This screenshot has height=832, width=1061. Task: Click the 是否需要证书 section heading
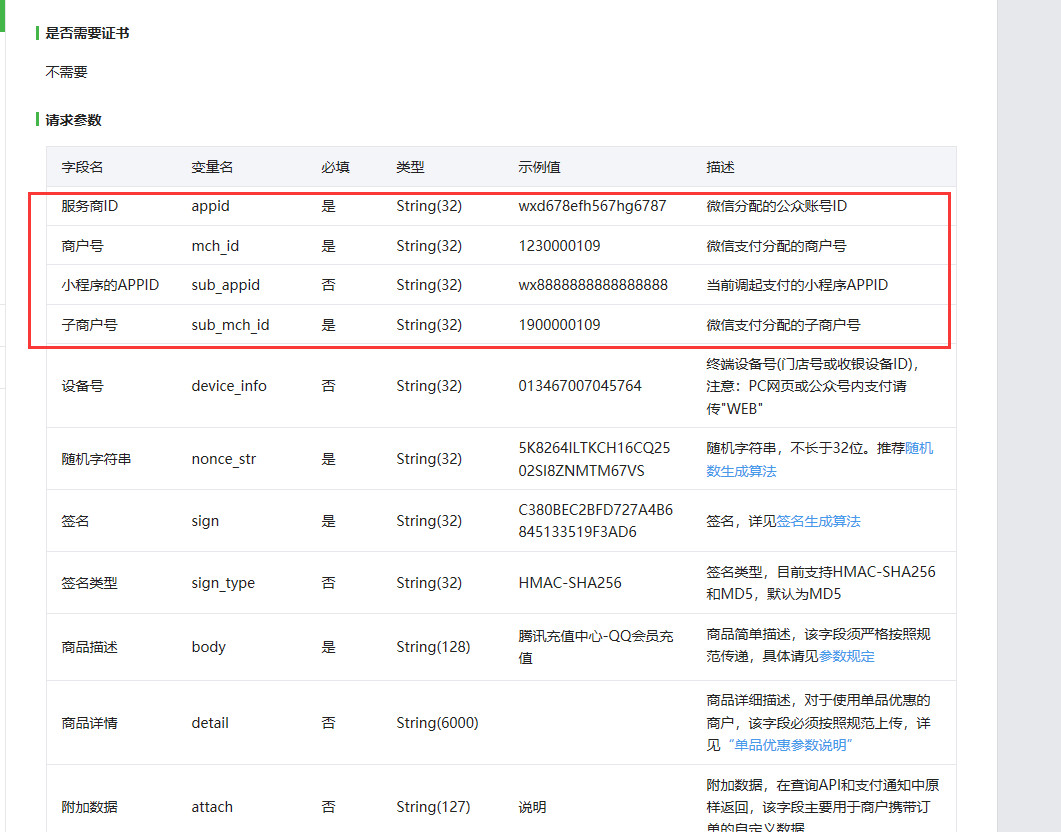87,33
